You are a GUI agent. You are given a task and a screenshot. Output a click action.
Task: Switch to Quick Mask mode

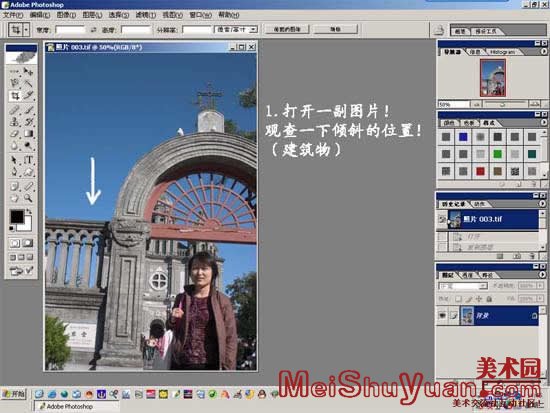coord(28,243)
